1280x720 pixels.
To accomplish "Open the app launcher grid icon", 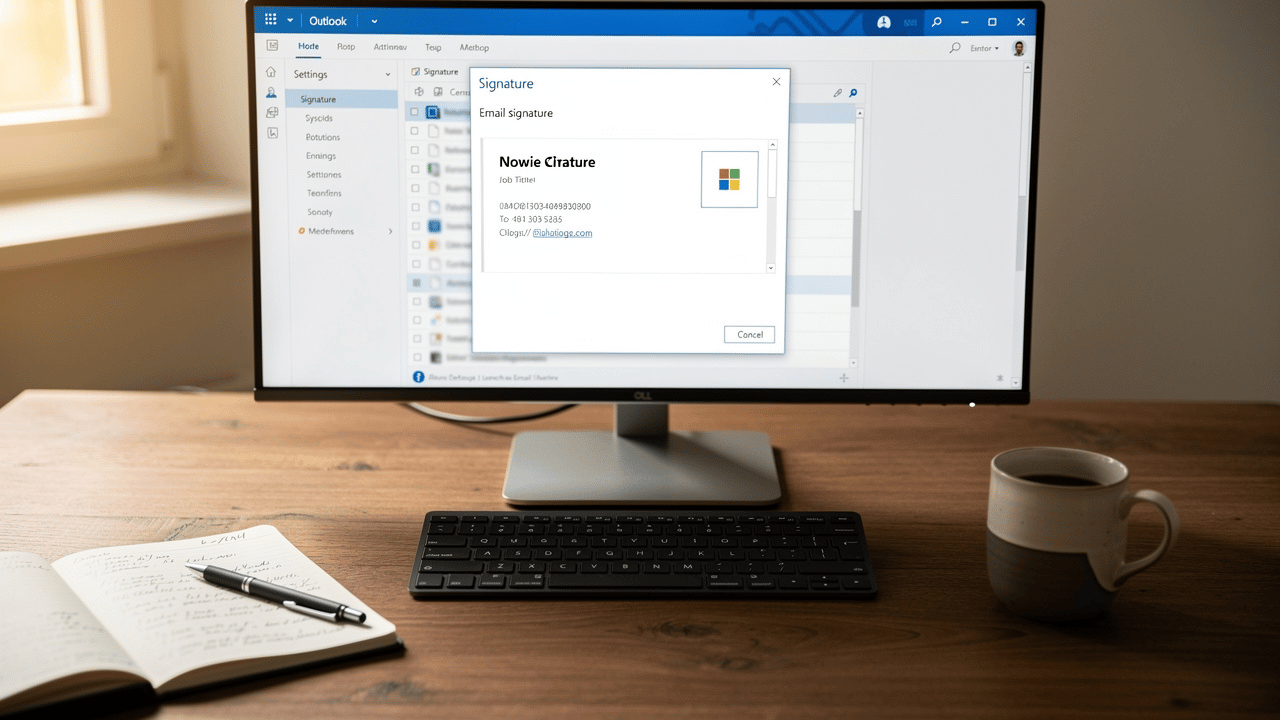I will coord(270,20).
